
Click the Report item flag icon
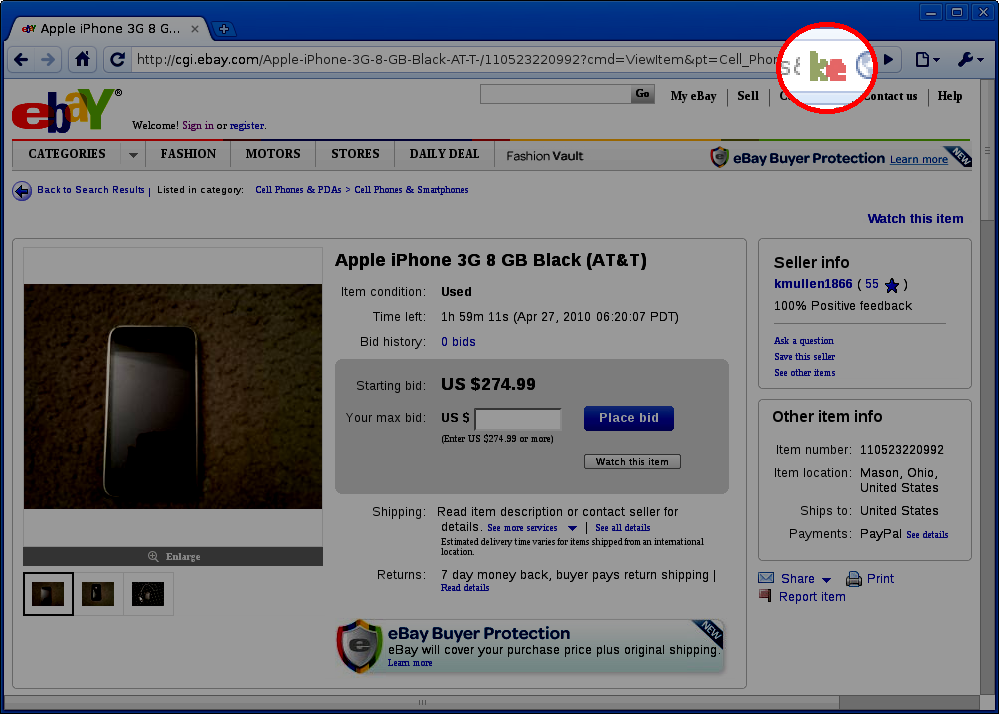tap(765, 596)
